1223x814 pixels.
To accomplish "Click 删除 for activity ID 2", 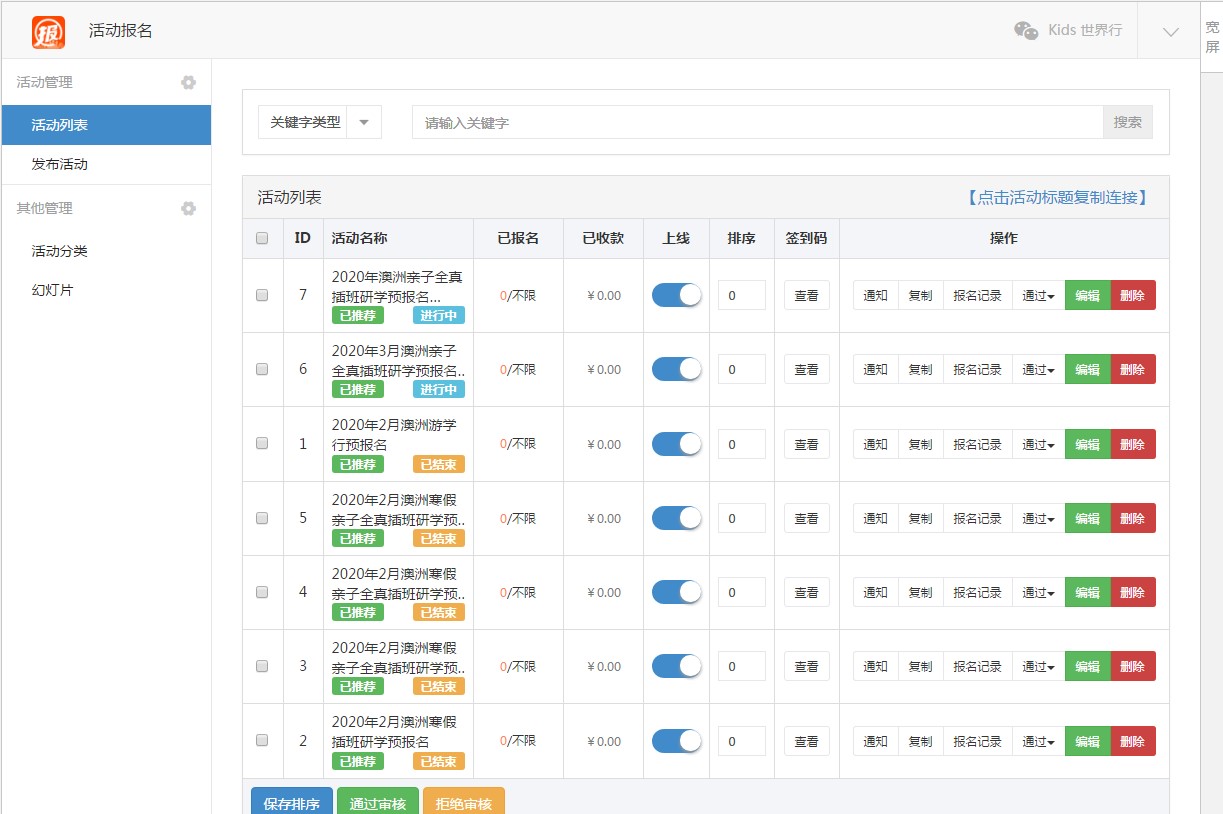I will point(1133,741).
